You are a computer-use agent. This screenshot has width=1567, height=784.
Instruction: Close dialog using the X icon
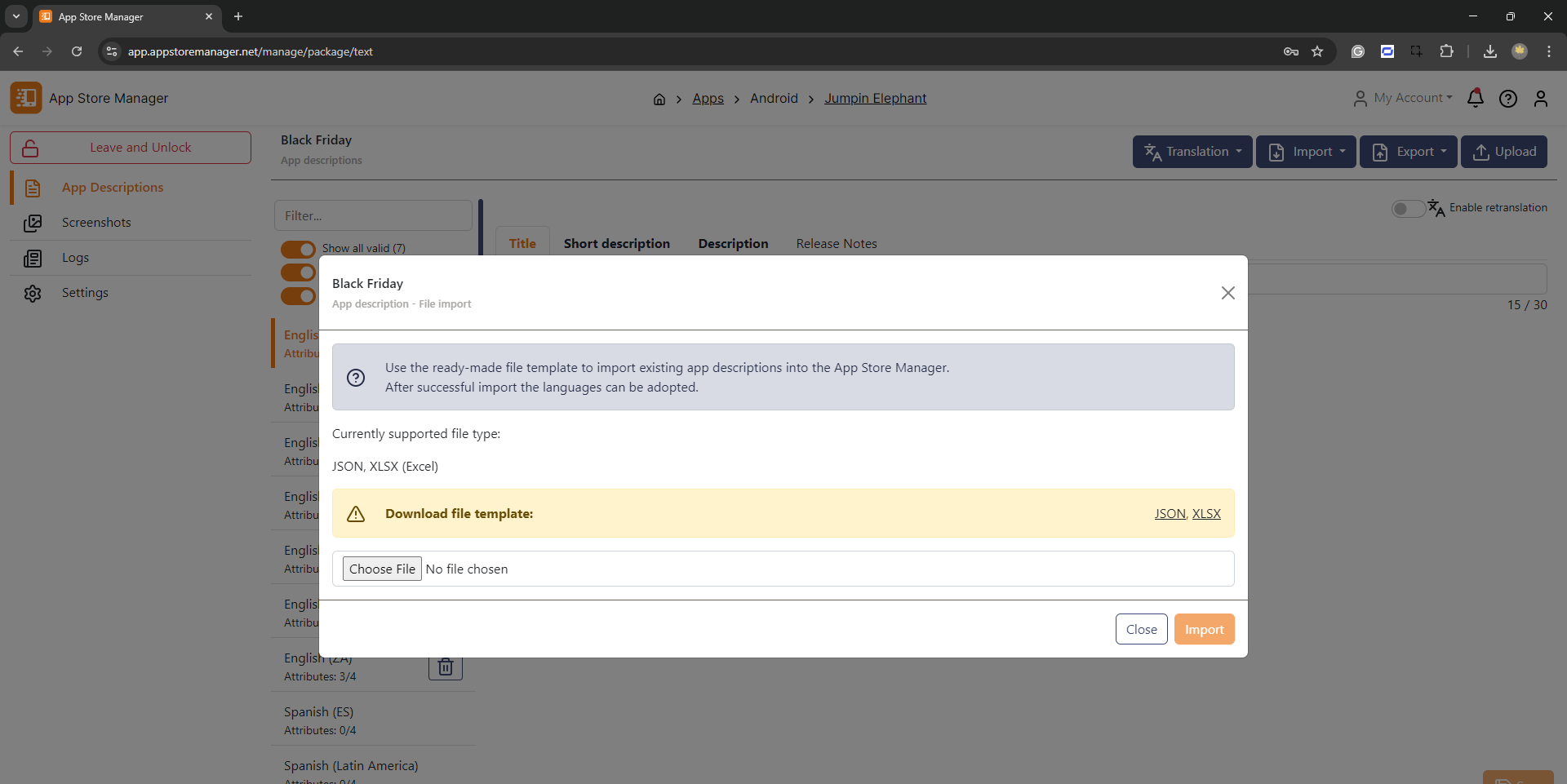click(x=1227, y=293)
